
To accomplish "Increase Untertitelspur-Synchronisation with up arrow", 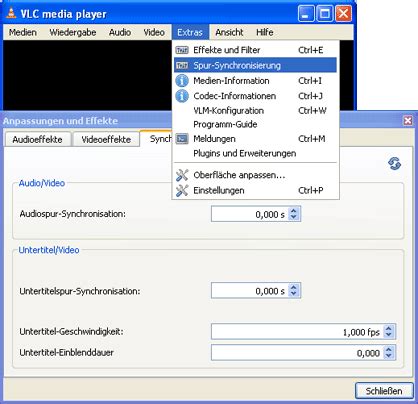I will 293,287.
